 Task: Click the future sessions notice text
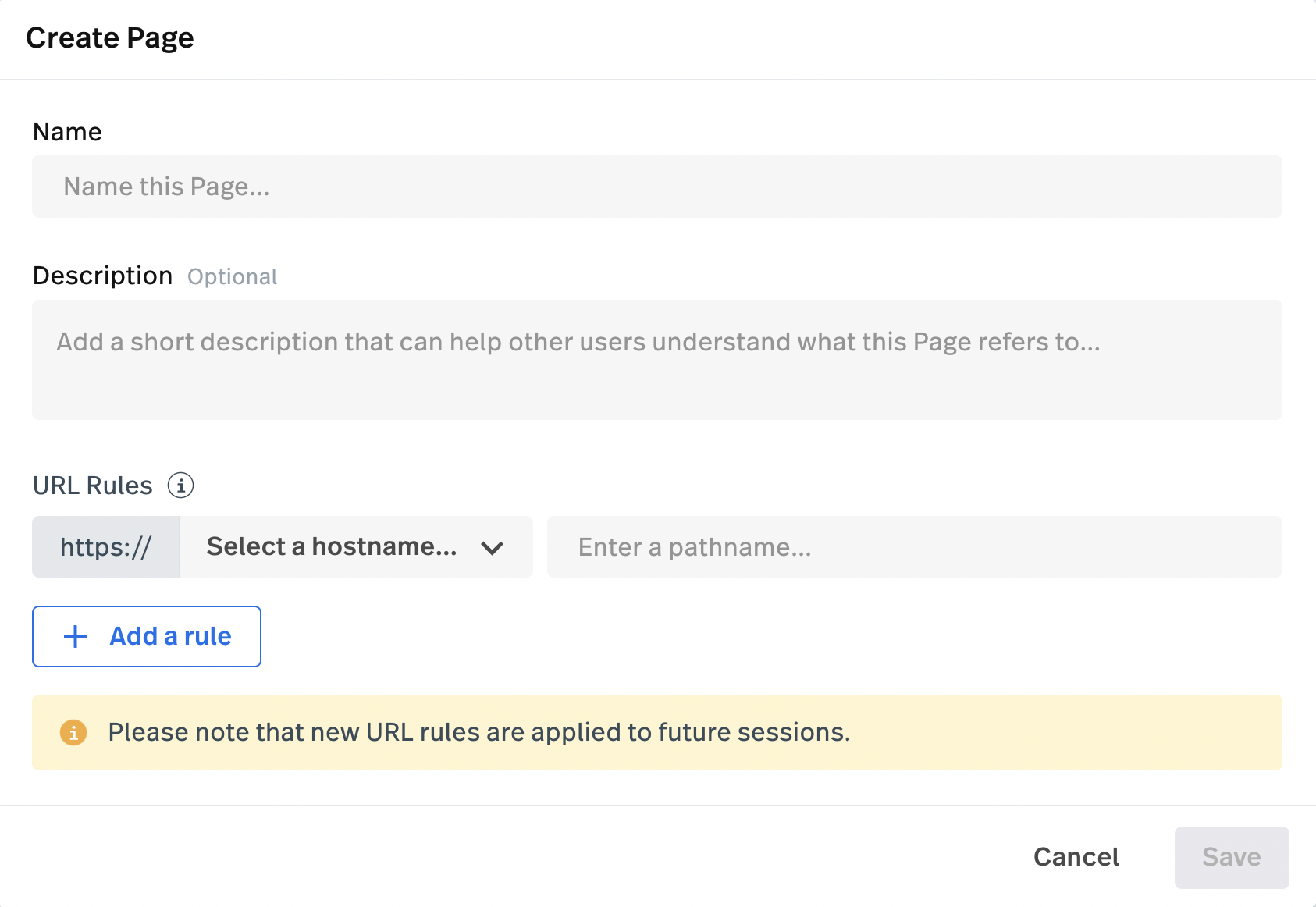479,732
